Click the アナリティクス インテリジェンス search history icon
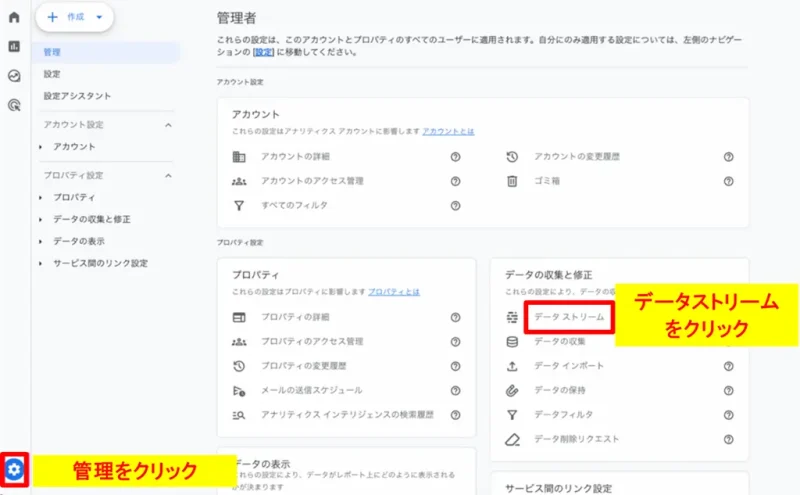The image size is (800, 495). click(x=239, y=415)
